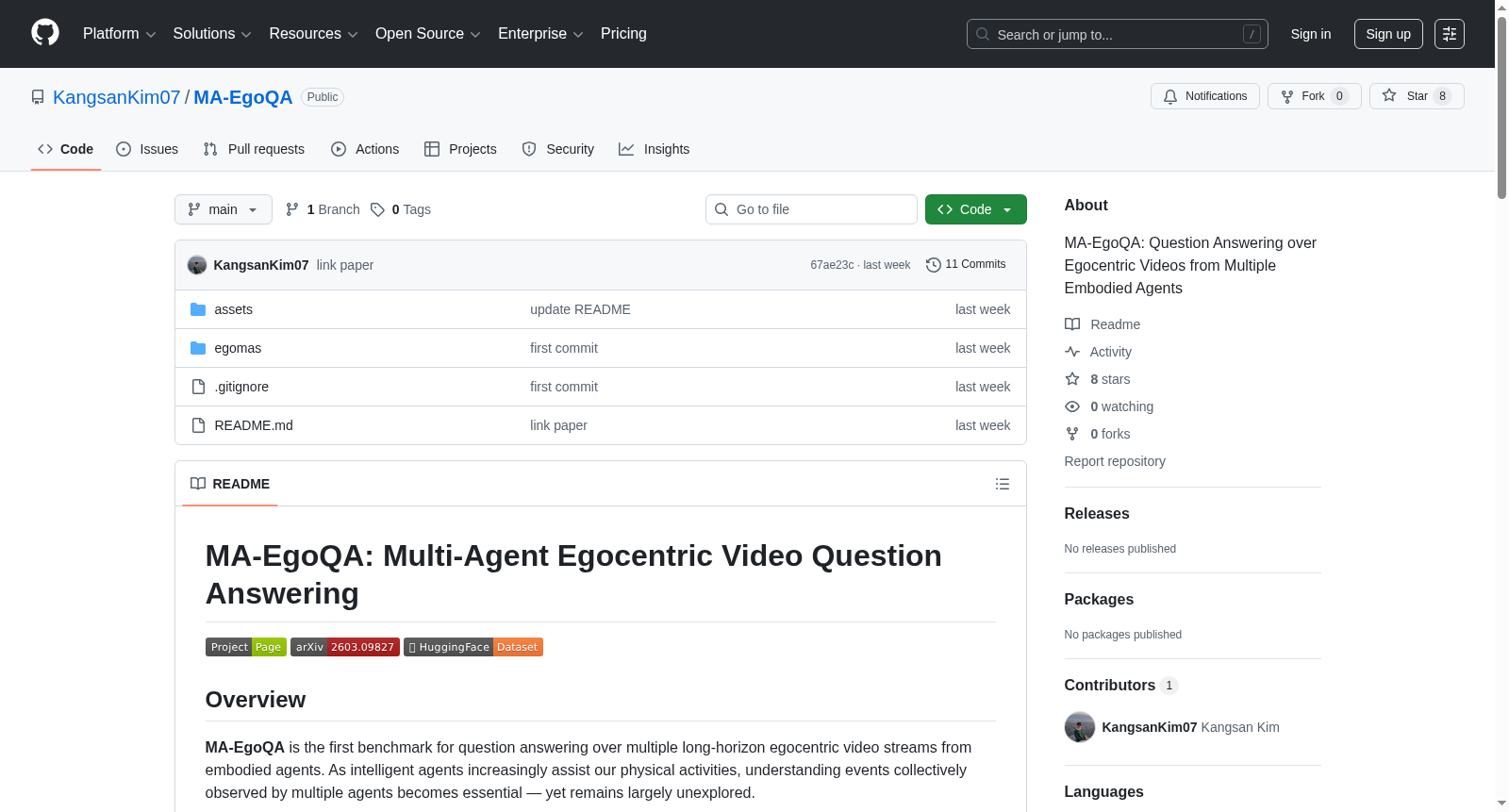Click the branch icon beside 1 Branch
This screenshot has width=1509, height=812.
pos(292,209)
